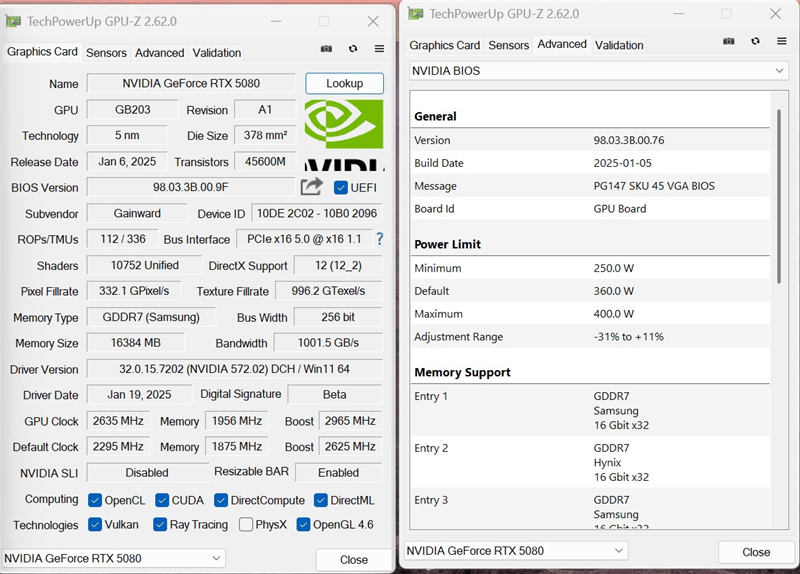Click Adjustment Range value -31% to +11%
Viewport: 800px width, 574px height.
click(x=628, y=337)
